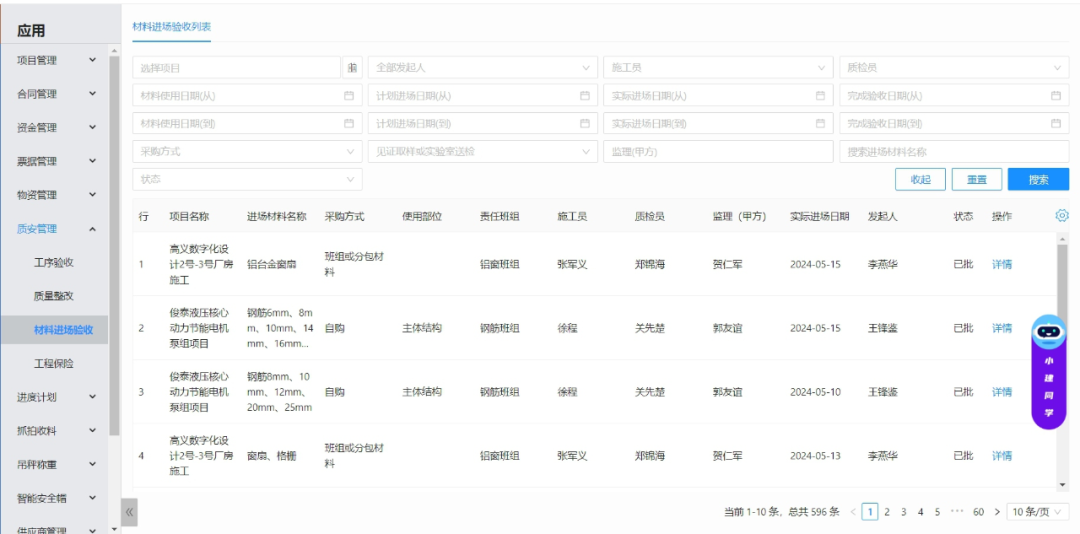This screenshot has width=1080, height=534.
Task: Click the 搜索进场材料名称 input field
Action: pos(953,152)
